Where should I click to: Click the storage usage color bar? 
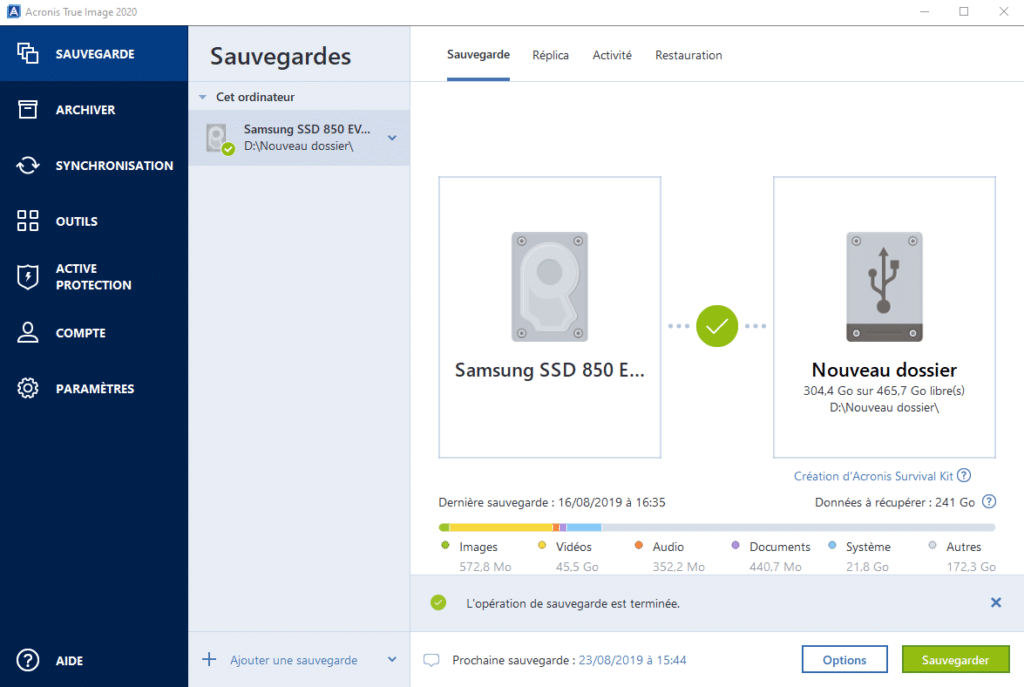[x=717, y=527]
